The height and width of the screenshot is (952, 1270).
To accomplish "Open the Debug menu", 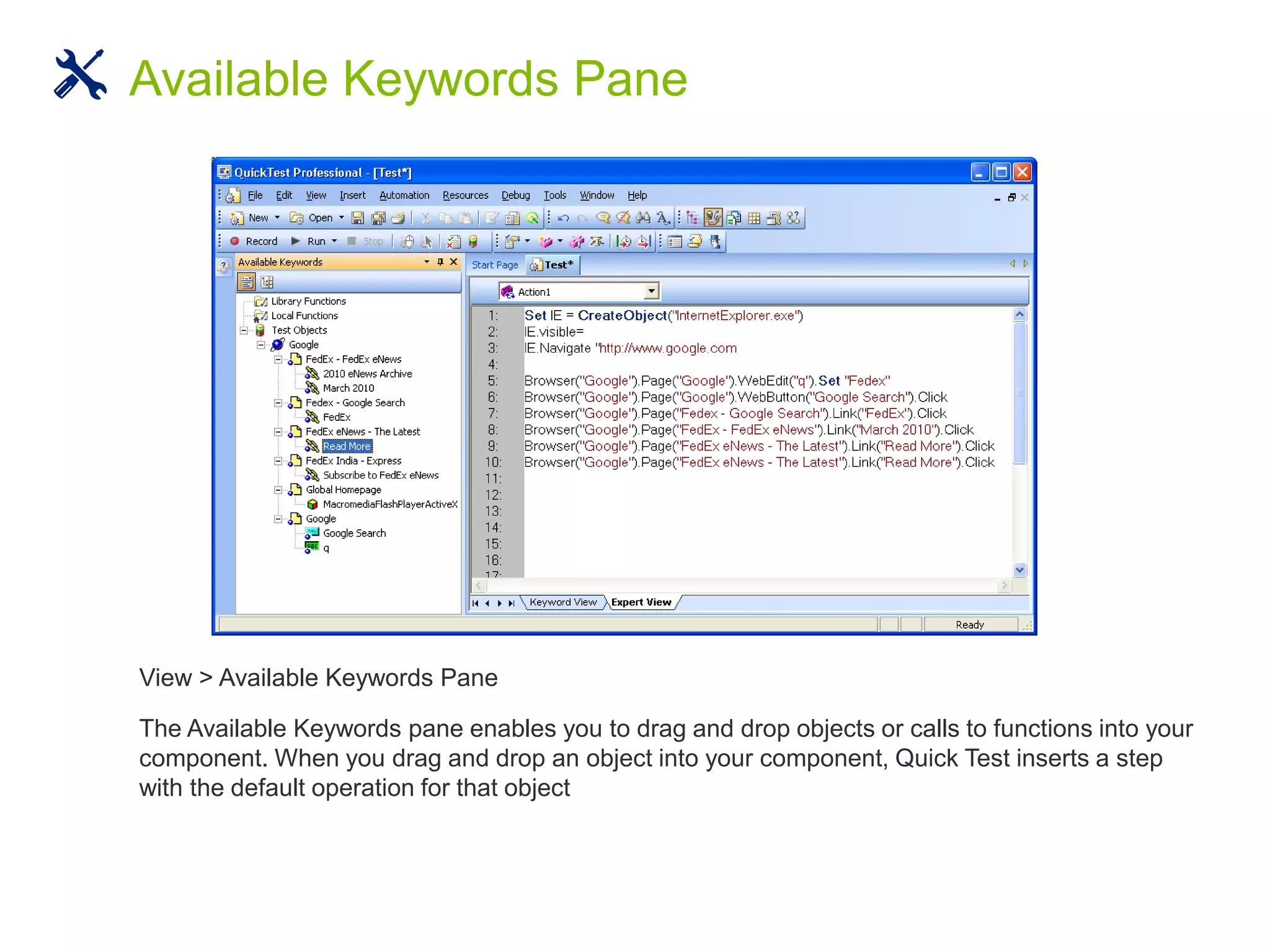I will point(515,195).
